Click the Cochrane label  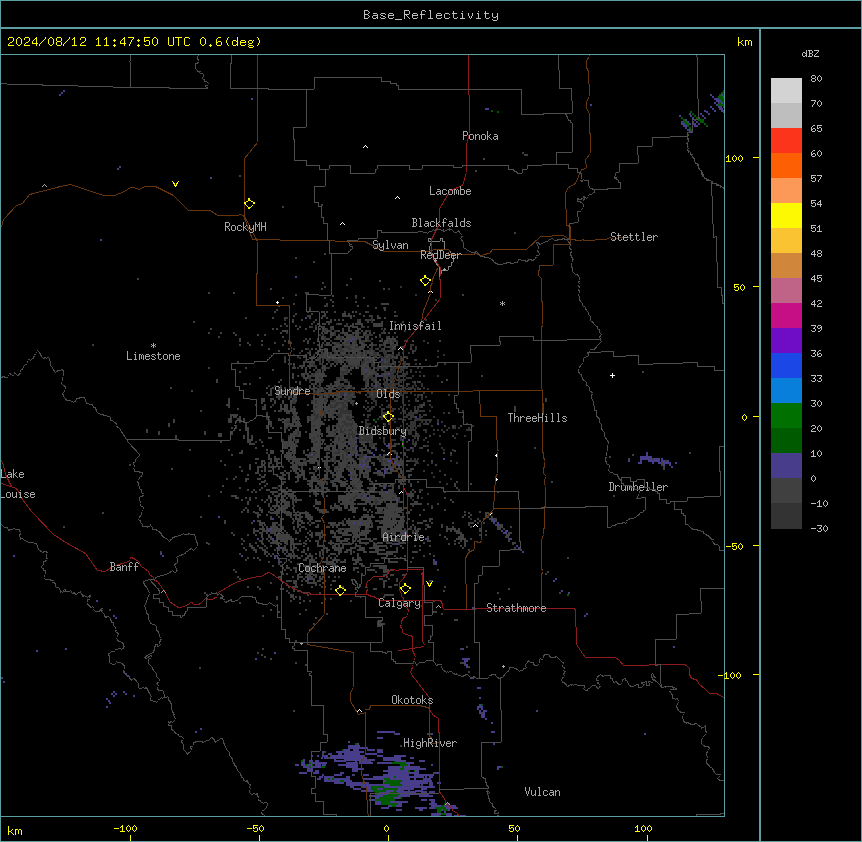tap(322, 568)
